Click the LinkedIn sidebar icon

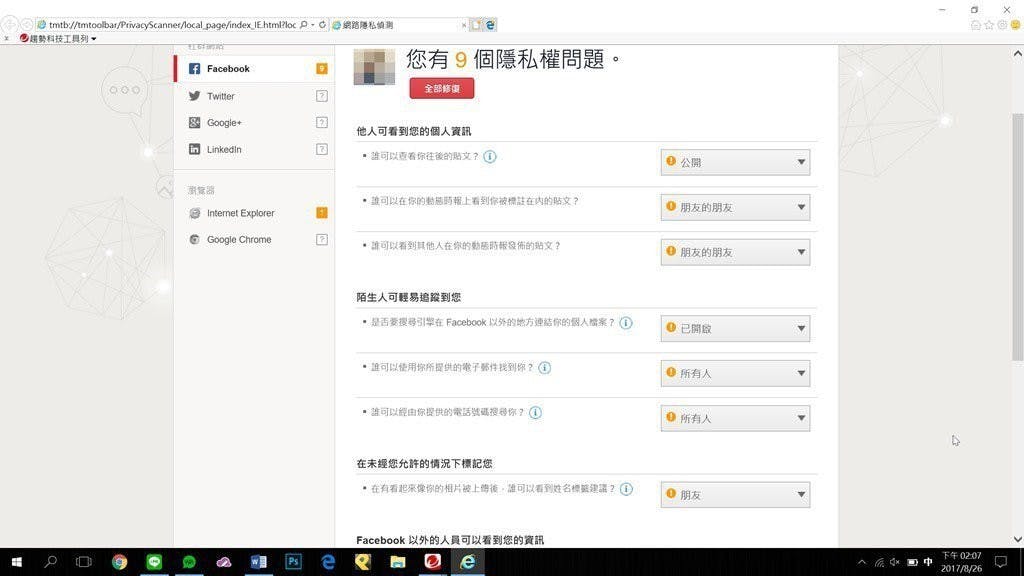point(195,150)
